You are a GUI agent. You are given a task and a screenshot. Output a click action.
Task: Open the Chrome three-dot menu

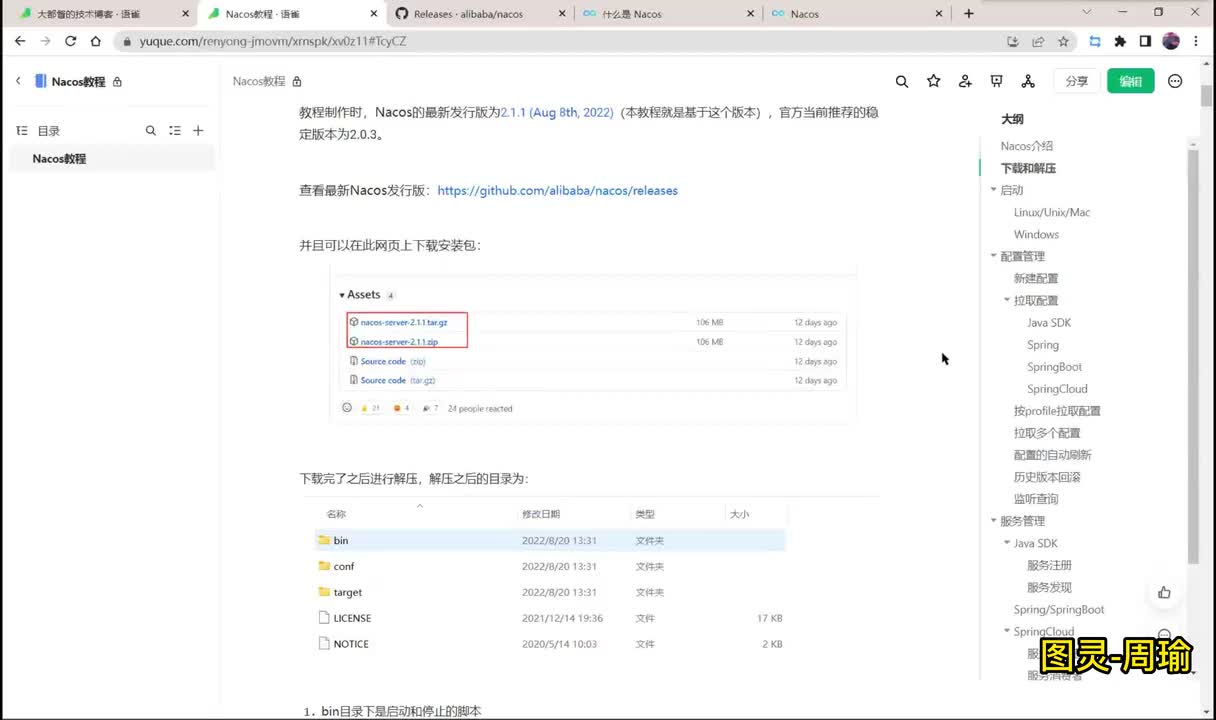(x=1197, y=41)
